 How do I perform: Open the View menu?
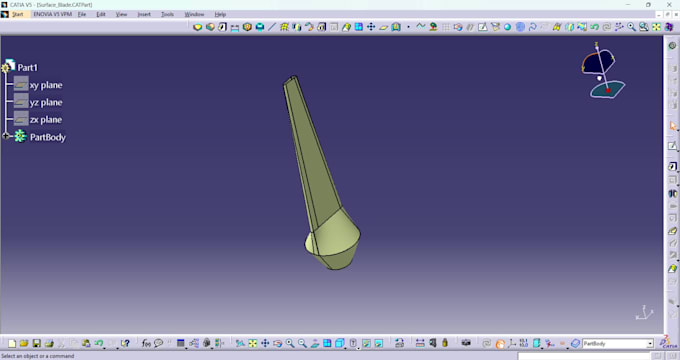(121, 14)
